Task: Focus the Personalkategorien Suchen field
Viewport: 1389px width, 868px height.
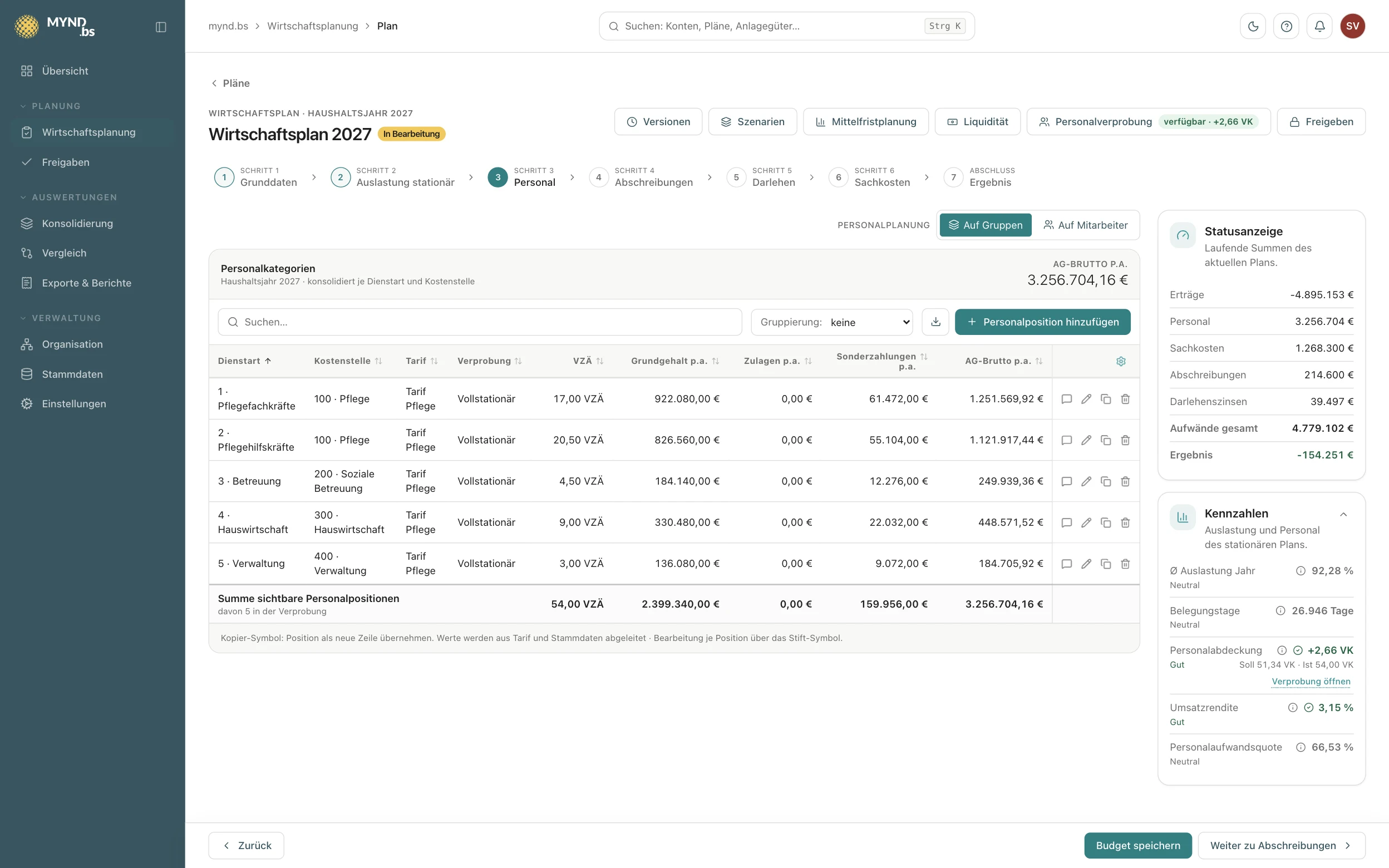Action: [480, 322]
